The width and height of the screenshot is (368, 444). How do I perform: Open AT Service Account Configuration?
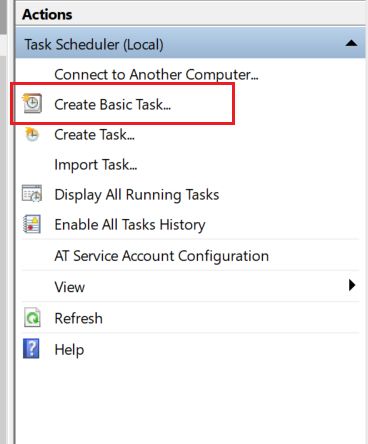click(162, 256)
